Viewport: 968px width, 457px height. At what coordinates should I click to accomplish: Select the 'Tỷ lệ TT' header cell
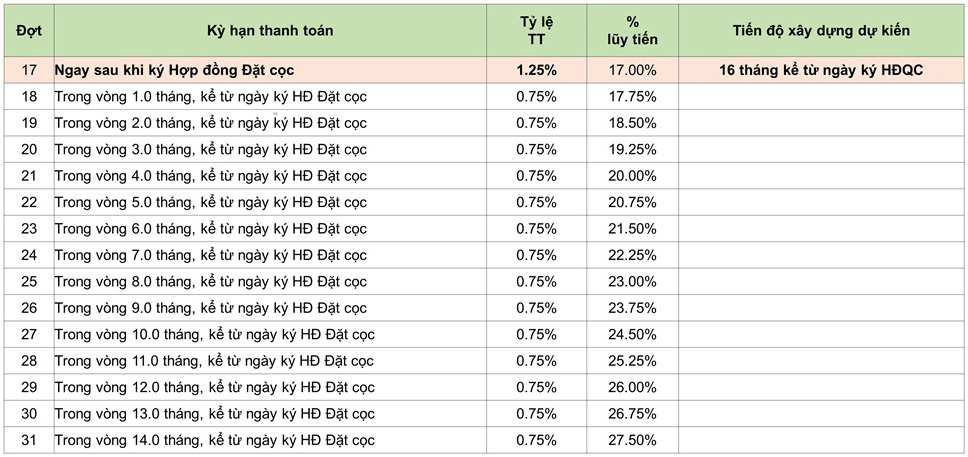pyautogui.click(x=536, y=31)
